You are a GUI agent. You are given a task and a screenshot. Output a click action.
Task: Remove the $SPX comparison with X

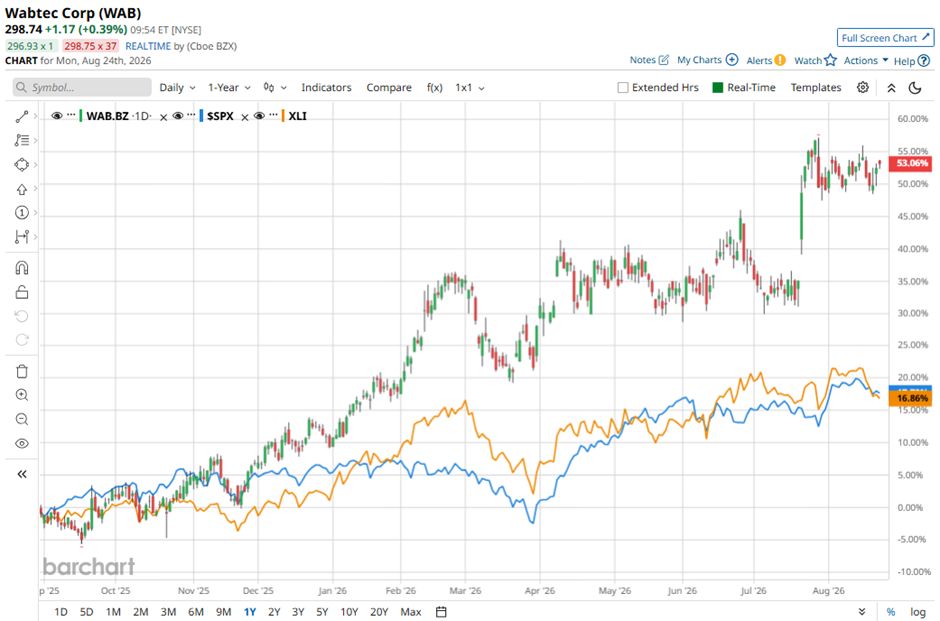[245, 117]
